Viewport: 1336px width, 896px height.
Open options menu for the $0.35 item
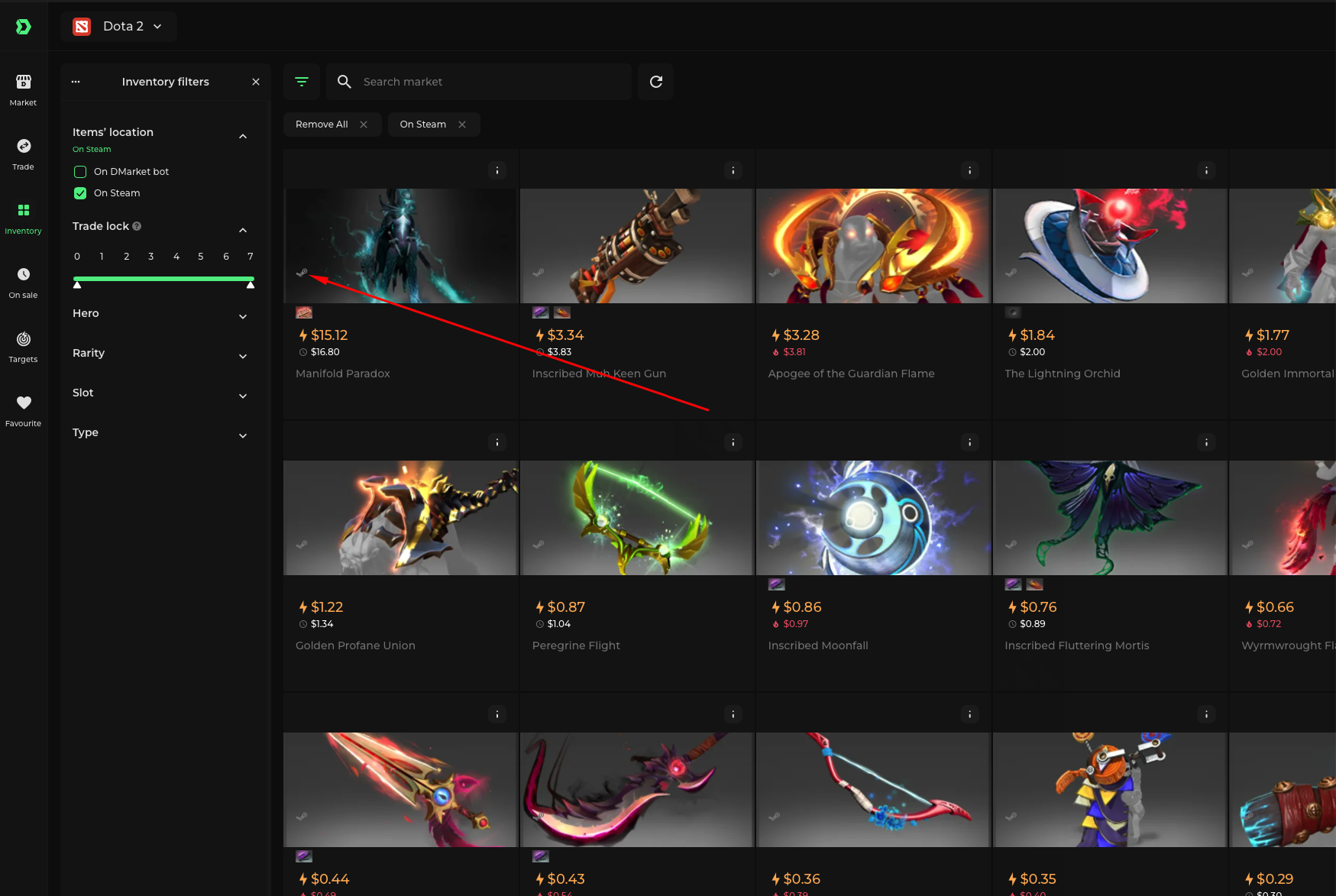pos(1207,714)
